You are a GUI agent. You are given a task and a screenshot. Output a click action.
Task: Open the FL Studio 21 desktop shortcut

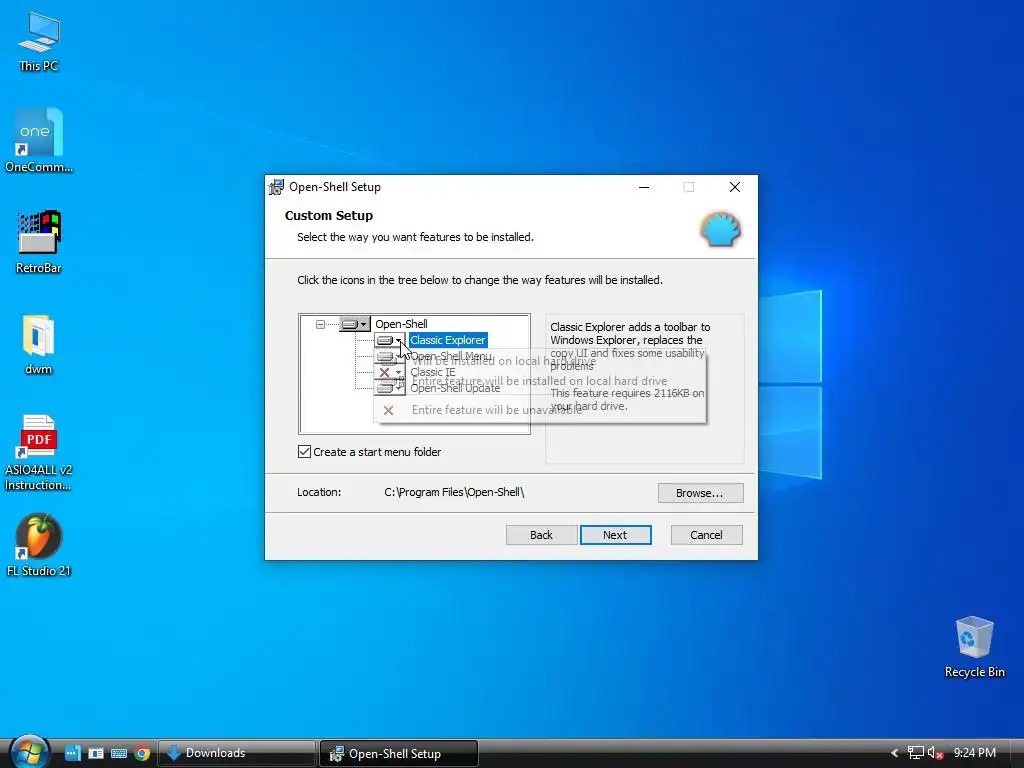(39, 545)
